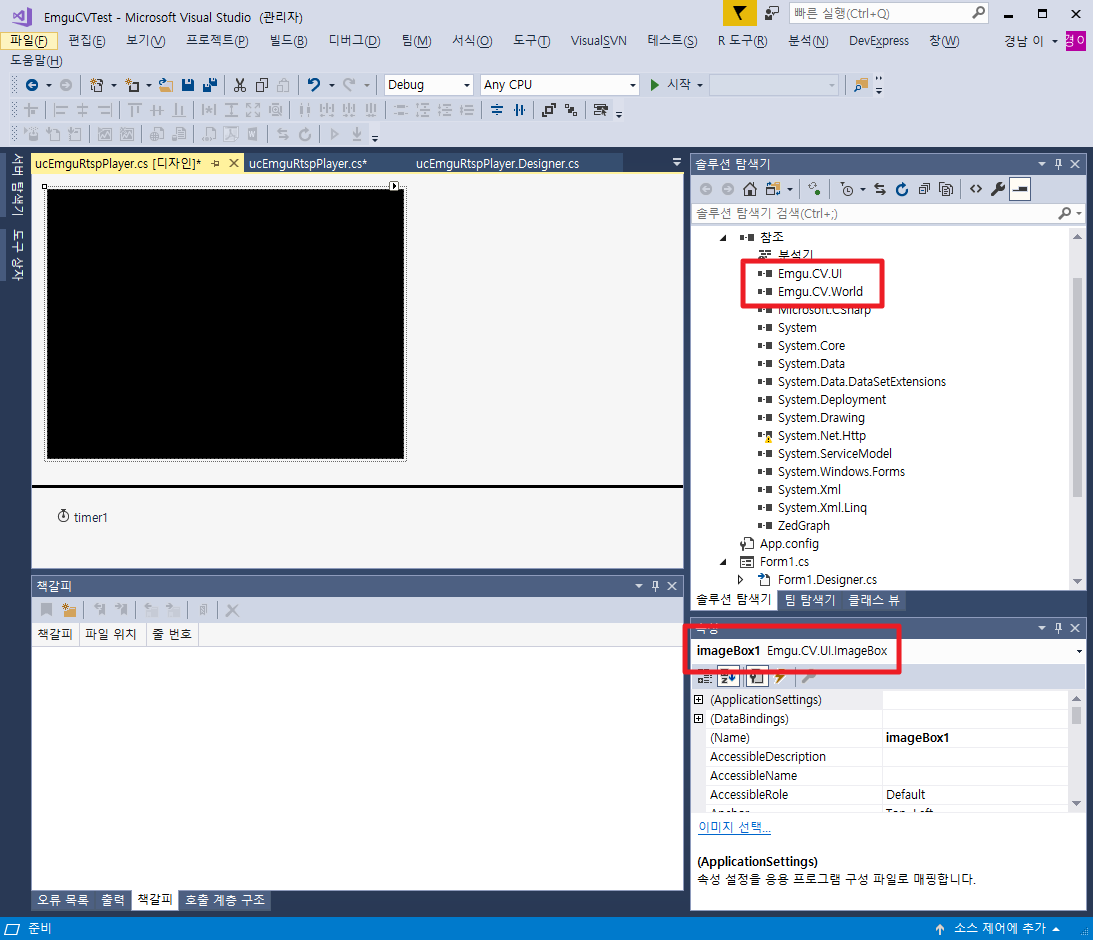Click the Events lightning icon in Properties panel
The width and height of the screenshot is (1093, 940).
pos(779,678)
